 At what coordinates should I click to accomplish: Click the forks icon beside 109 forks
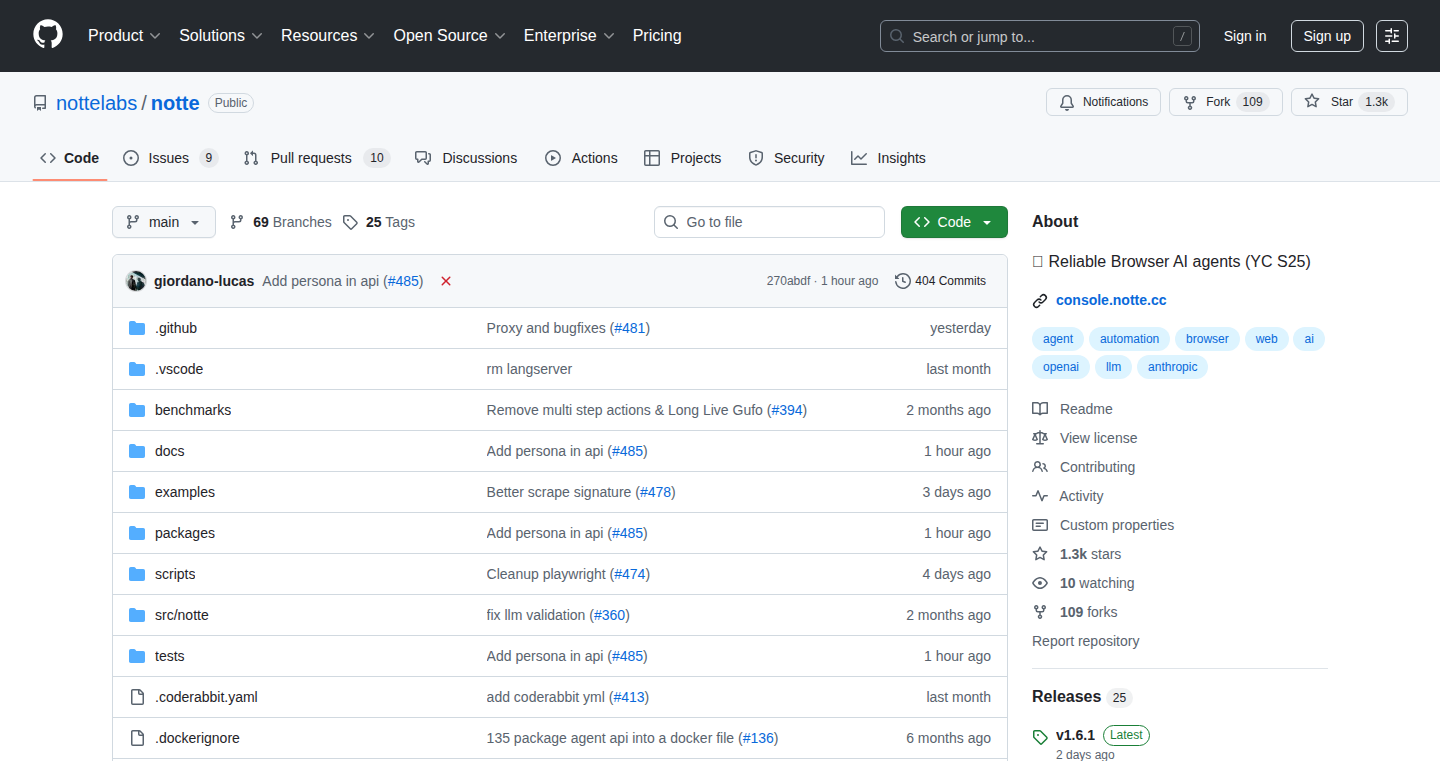coord(1040,612)
